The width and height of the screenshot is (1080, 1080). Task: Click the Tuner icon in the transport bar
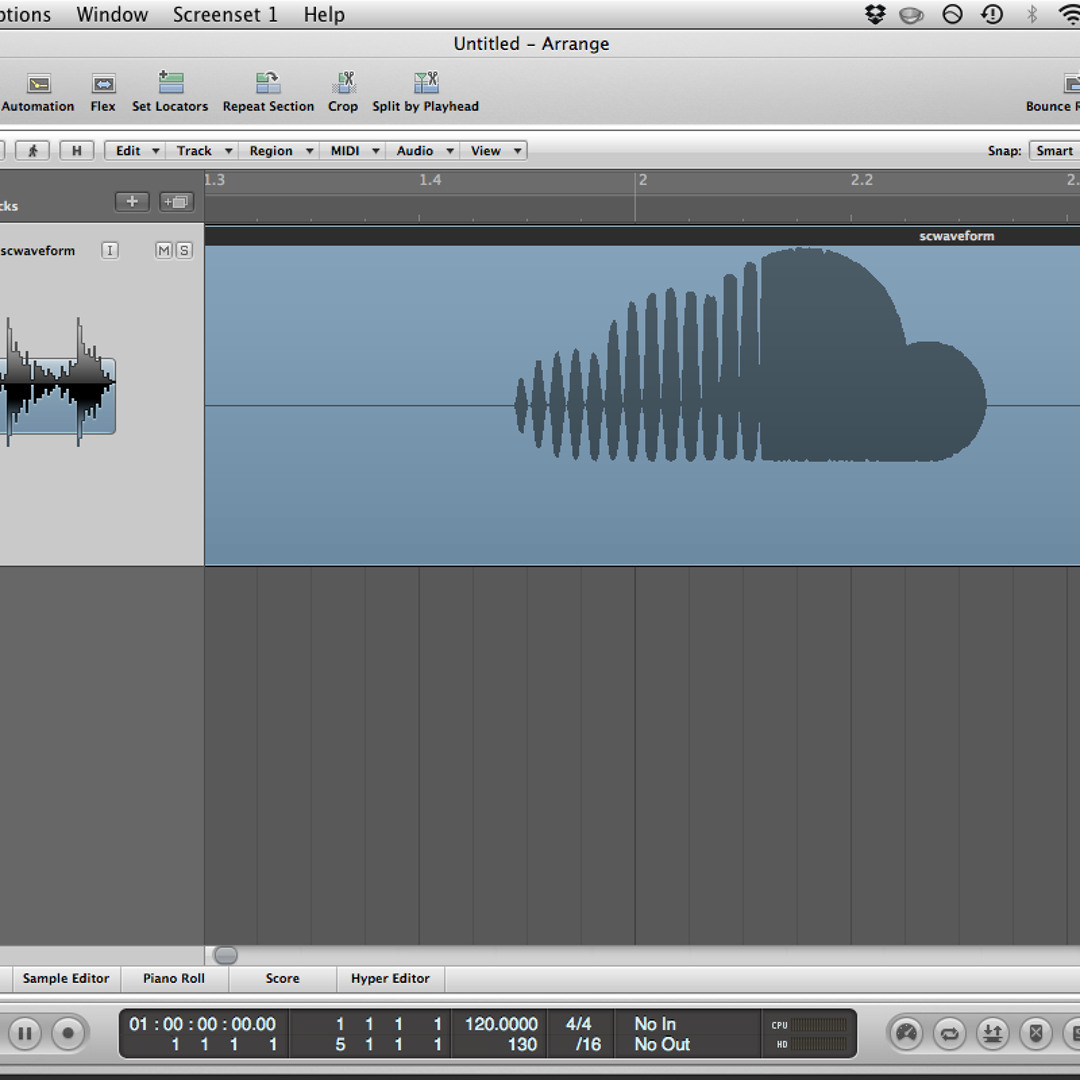click(906, 1034)
